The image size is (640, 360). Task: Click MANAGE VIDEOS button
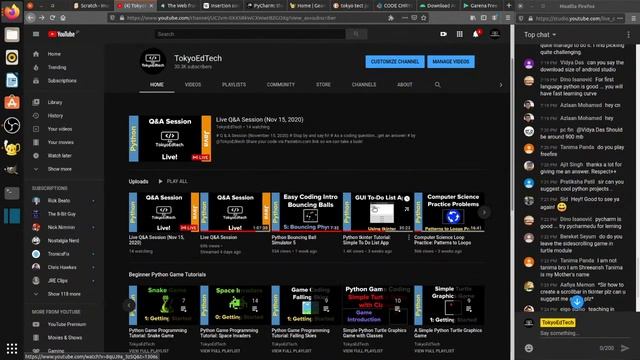coord(451,62)
